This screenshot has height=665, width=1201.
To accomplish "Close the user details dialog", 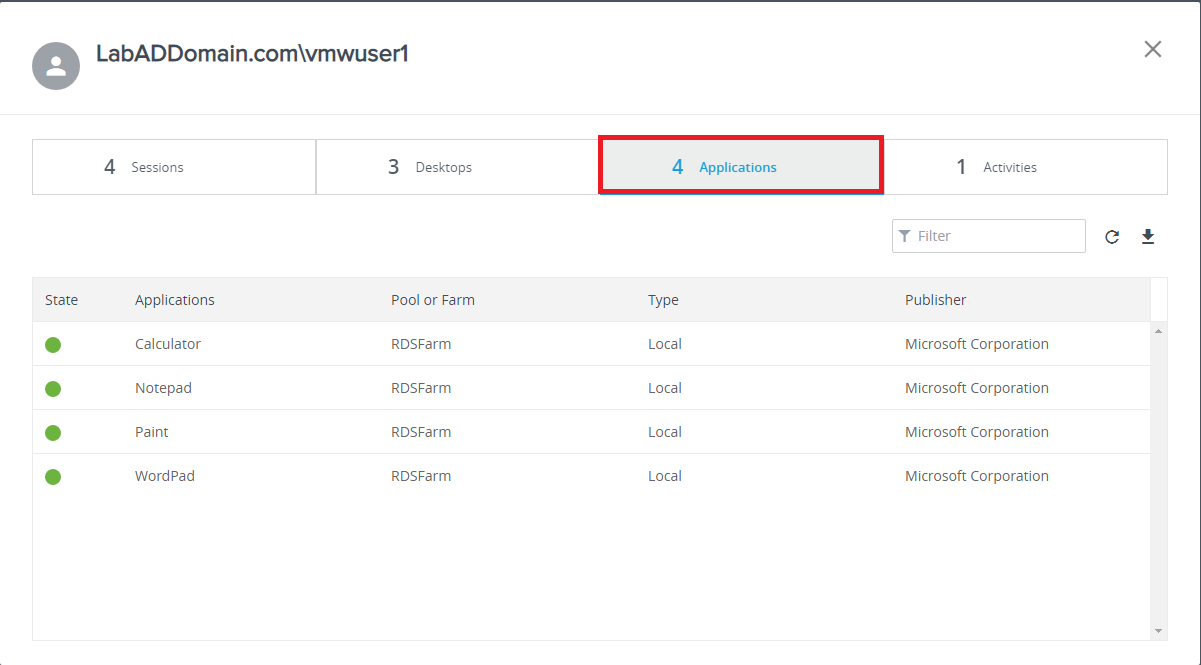I will coord(1153,49).
